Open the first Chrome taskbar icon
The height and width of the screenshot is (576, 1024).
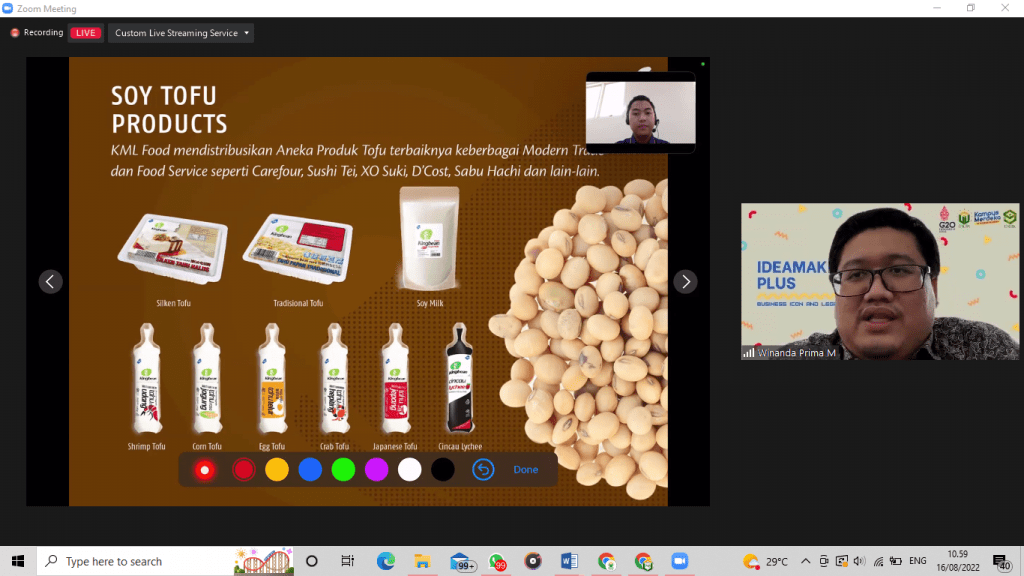click(607, 561)
